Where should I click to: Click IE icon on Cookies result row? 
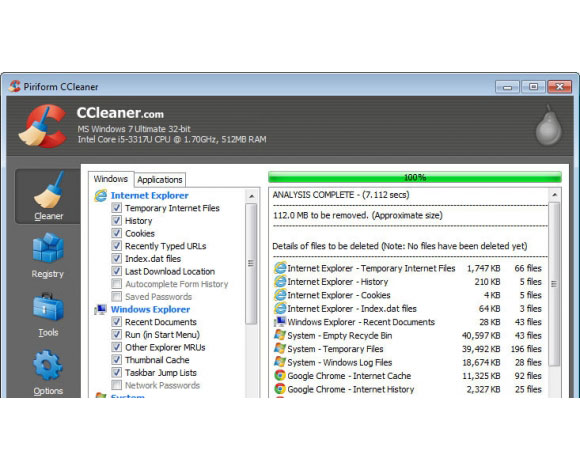280,295
